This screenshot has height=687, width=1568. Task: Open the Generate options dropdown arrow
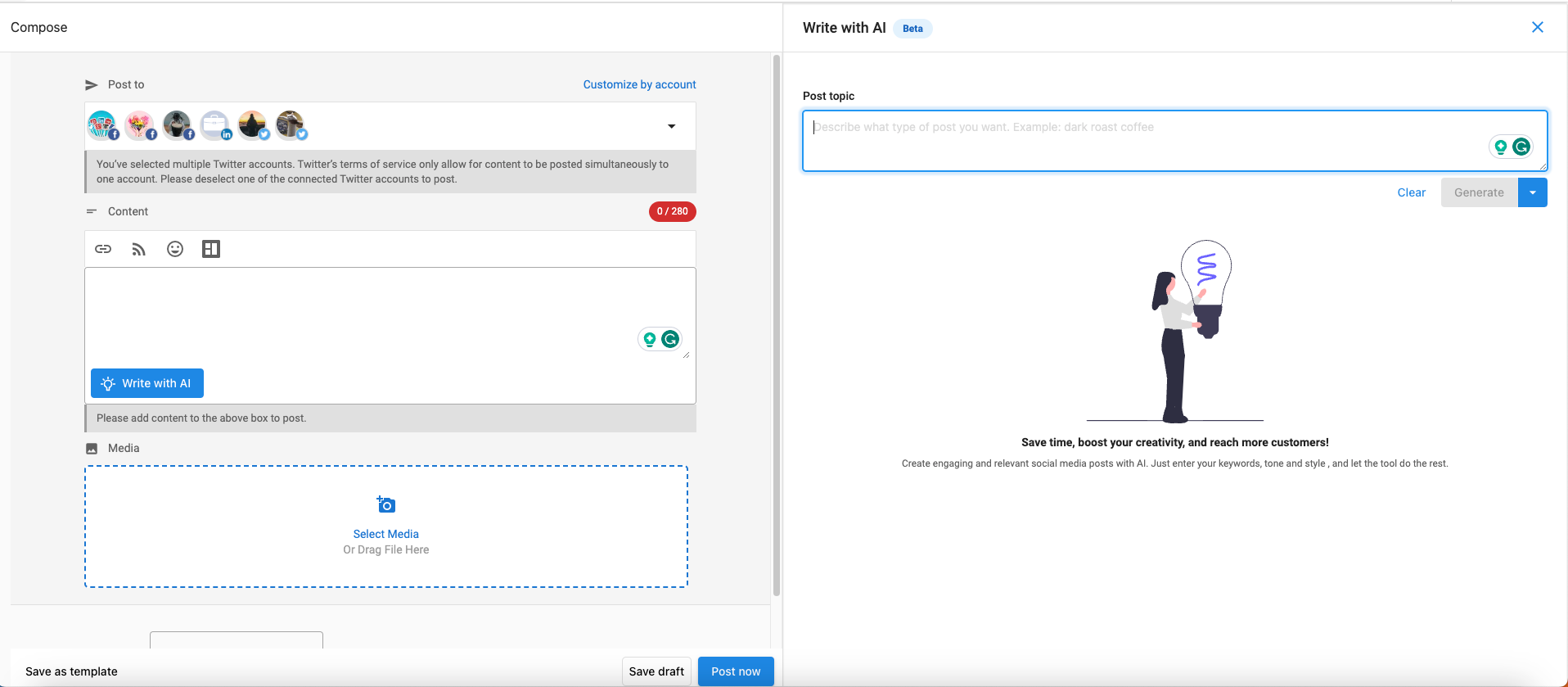point(1533,192)
